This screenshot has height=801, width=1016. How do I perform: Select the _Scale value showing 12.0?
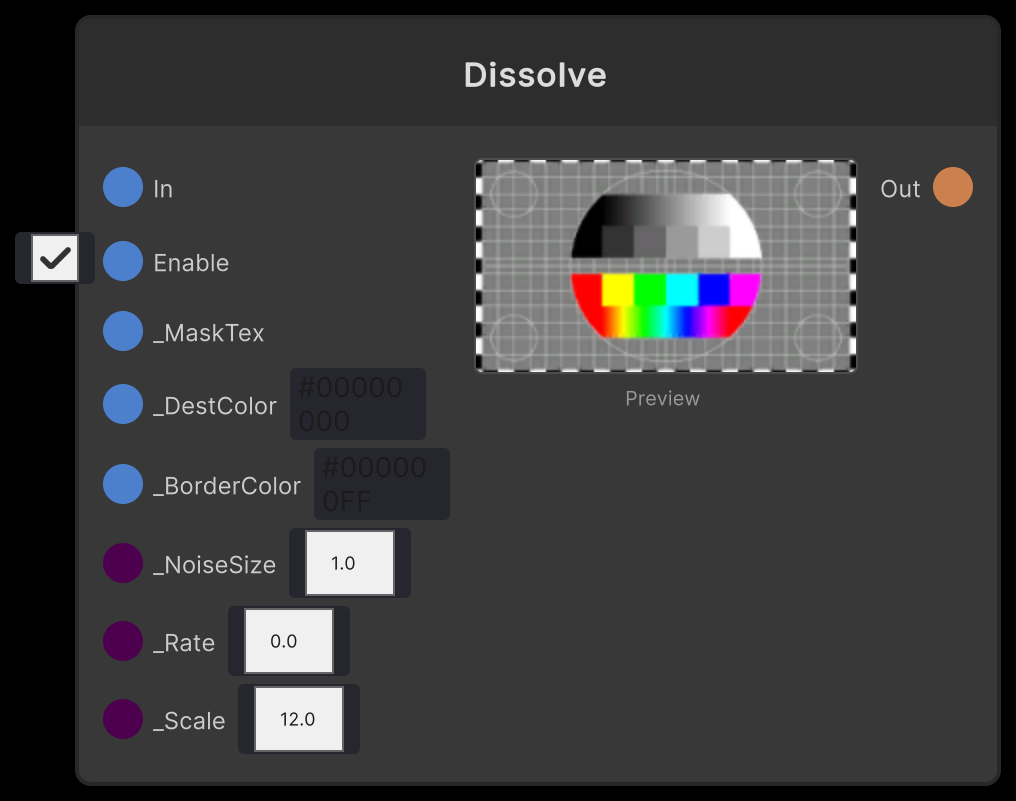click(x=298, y=718)
